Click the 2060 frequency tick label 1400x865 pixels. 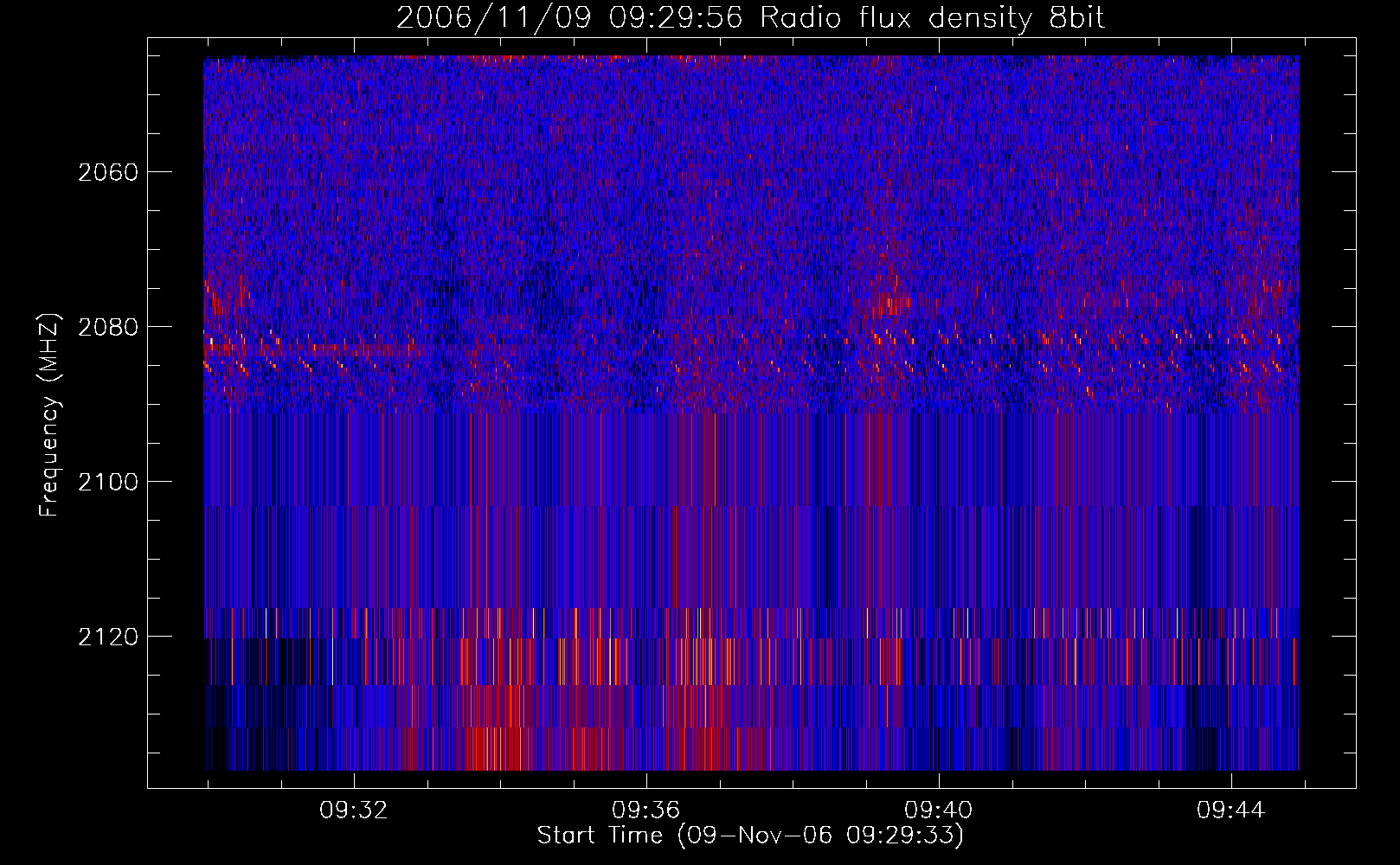(x=108, y=172)
